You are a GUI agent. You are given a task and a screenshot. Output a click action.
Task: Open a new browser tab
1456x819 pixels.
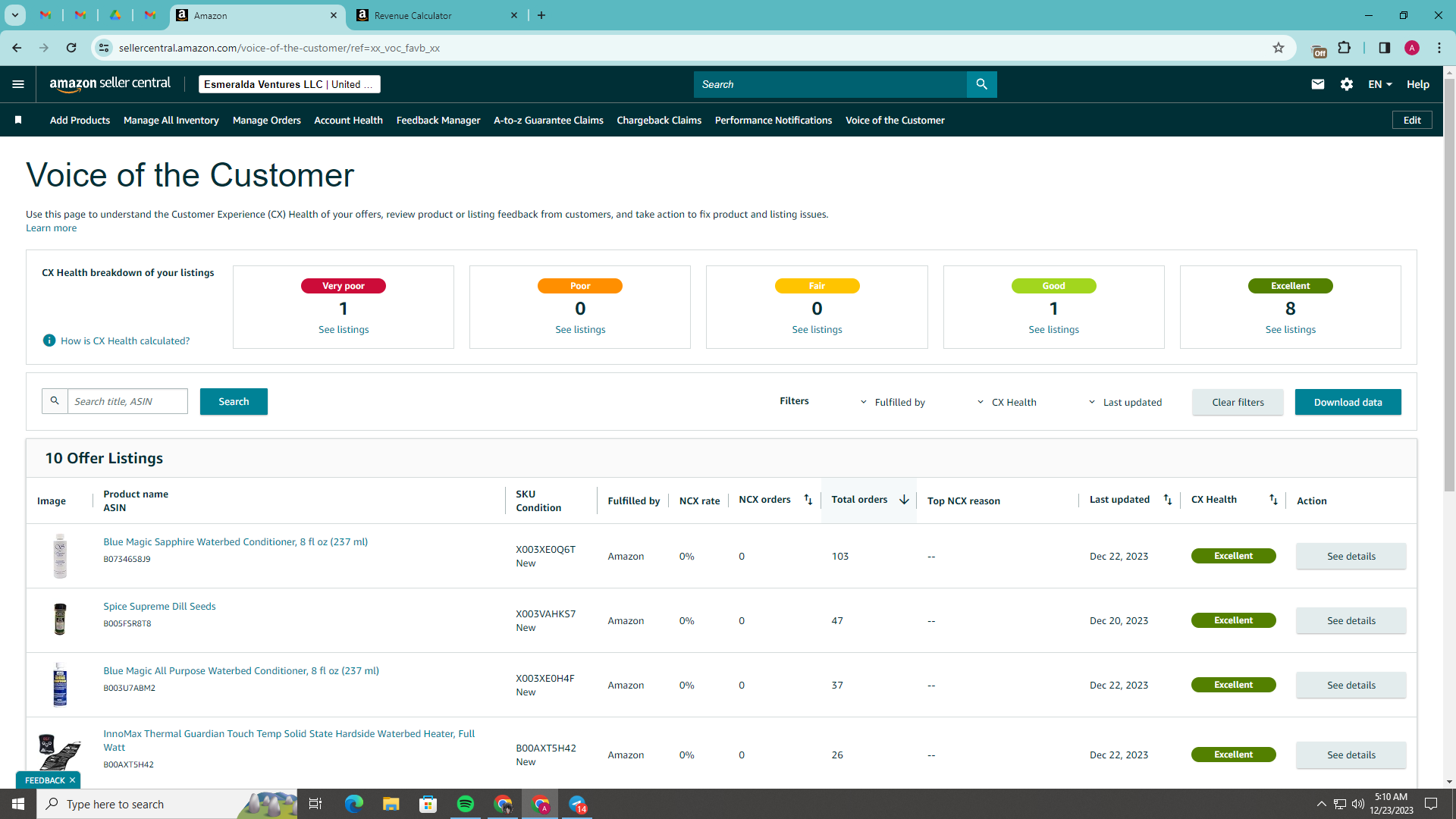[541, 15]
